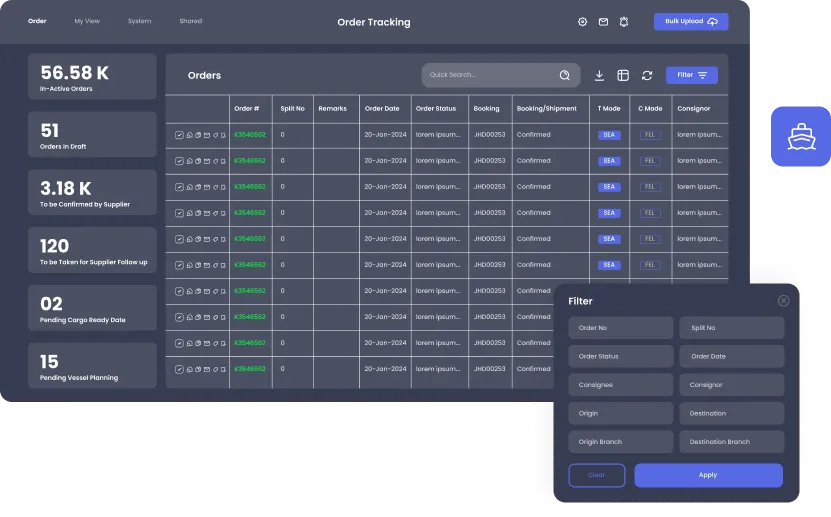Viewport: 831px width, 517px height.
Task: Open the Order Status filter field
Action: (620, 356)
